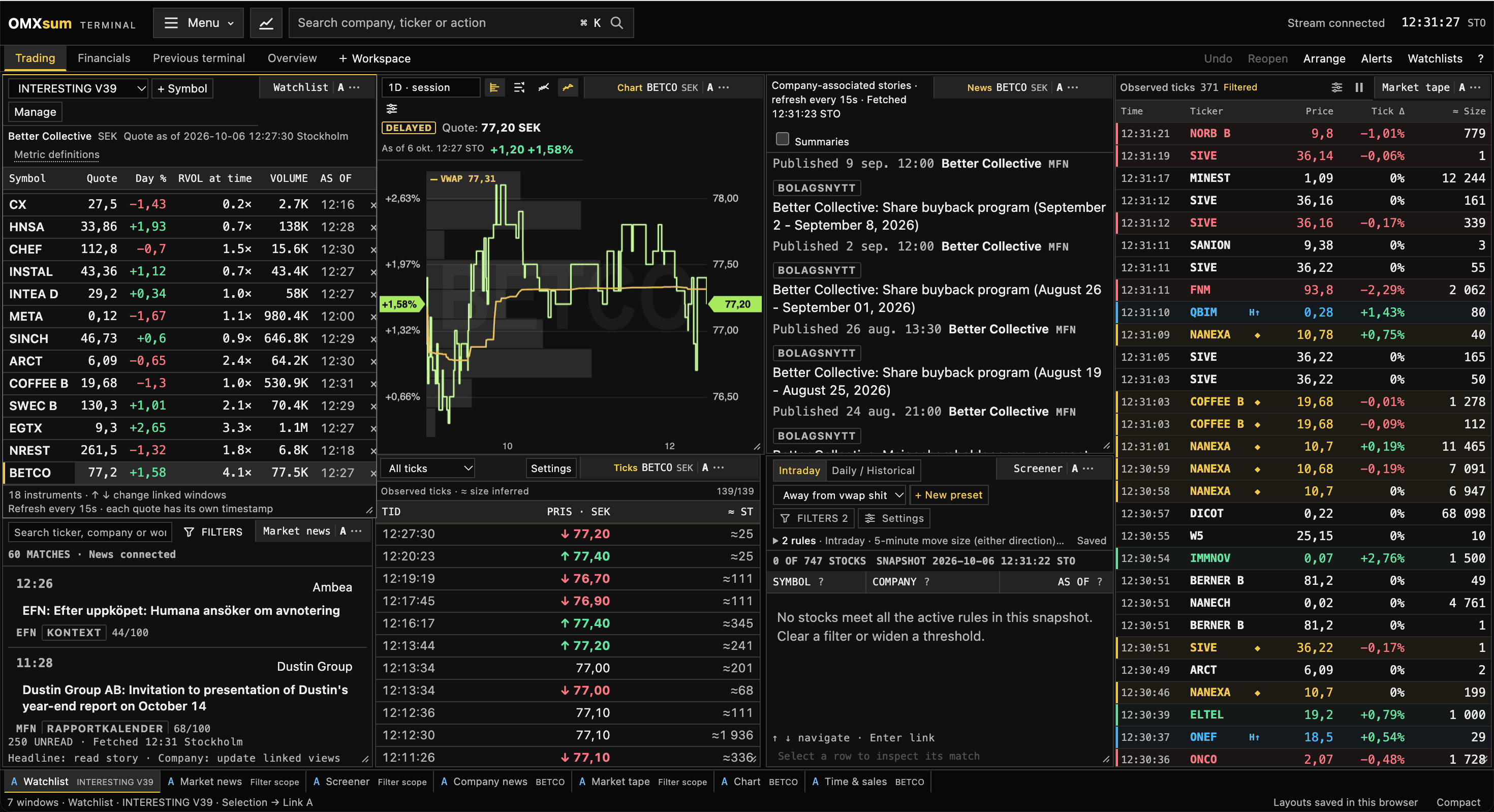Open the INTERESTING V39 watchlist dropdown
The image size is (1494, 812).
click(x=78, y=88)
